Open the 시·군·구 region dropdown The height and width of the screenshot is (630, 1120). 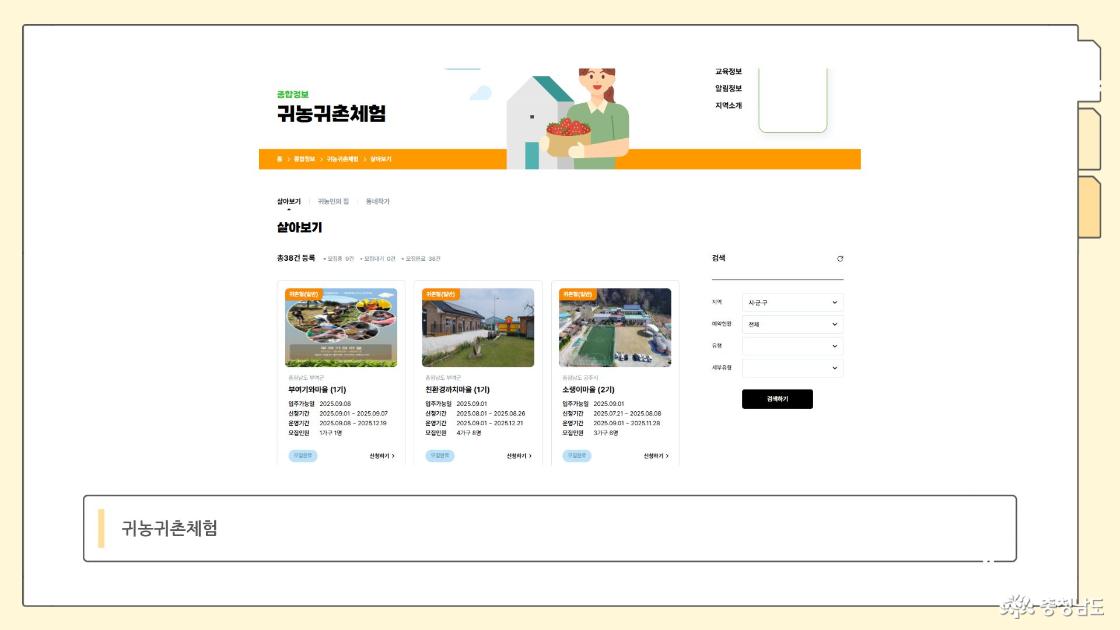click(792, 302)
